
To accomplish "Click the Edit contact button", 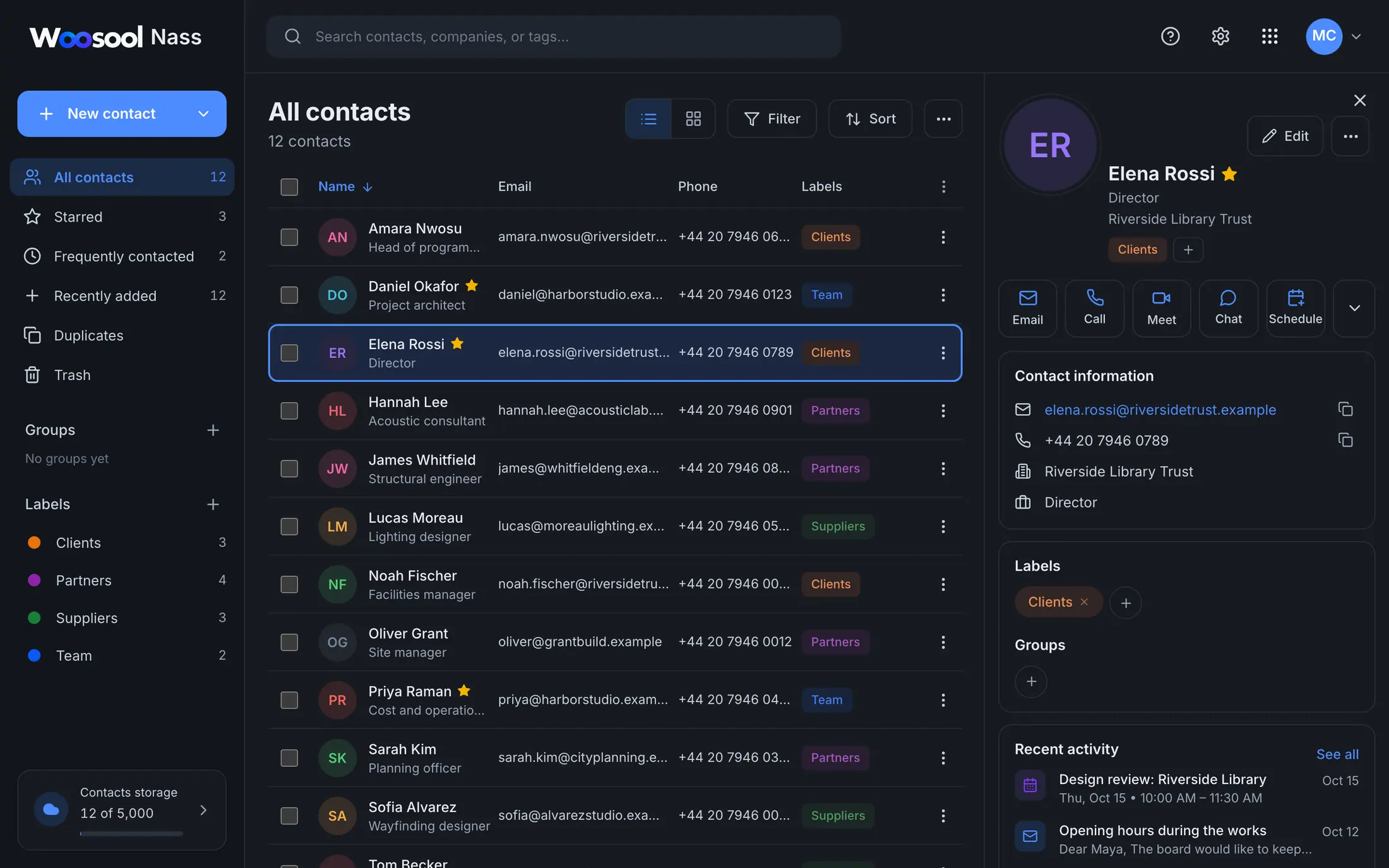I will pyautogui.click(x=1285, y=136).
